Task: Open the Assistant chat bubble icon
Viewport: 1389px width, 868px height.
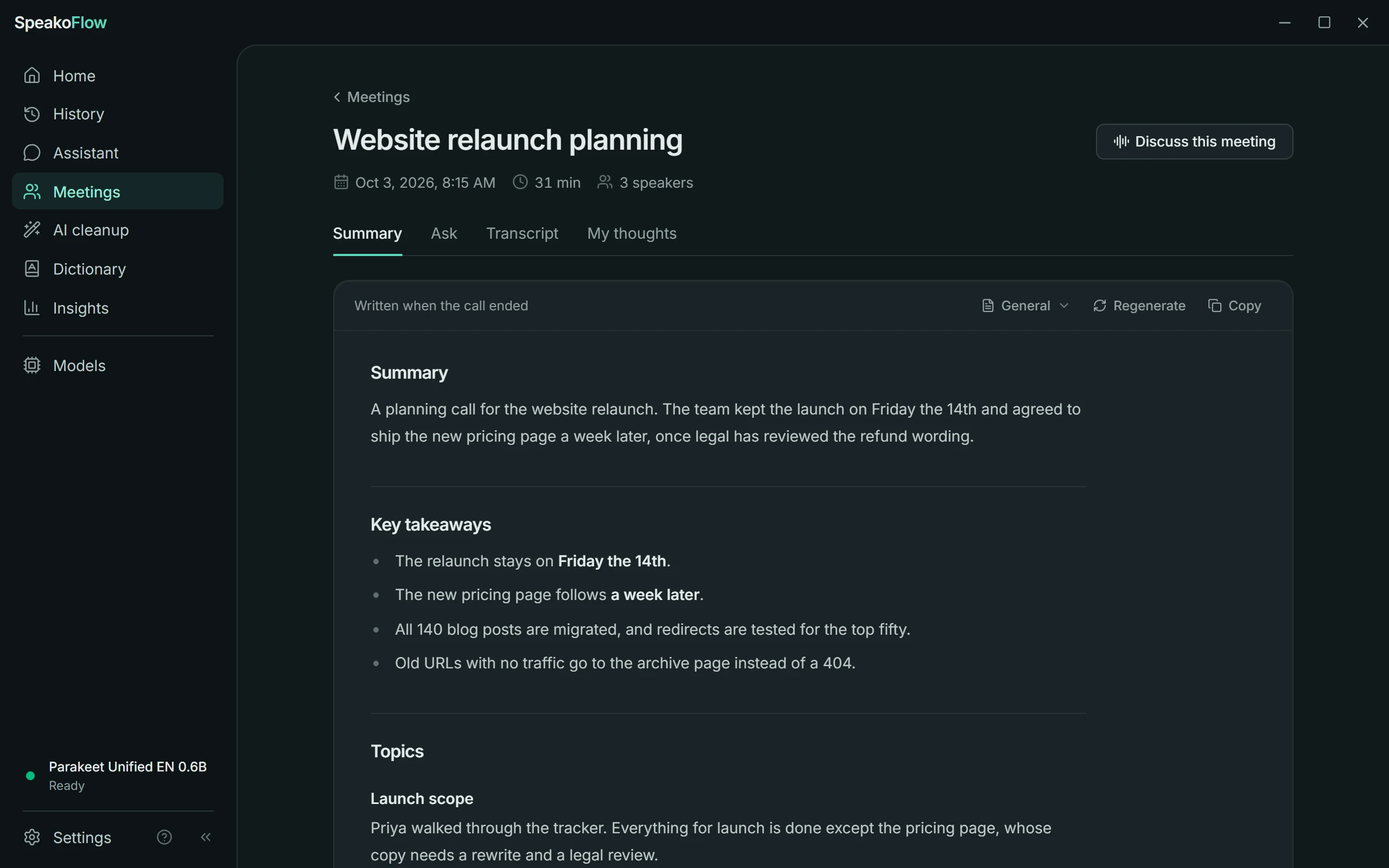Action: point(32,152)
